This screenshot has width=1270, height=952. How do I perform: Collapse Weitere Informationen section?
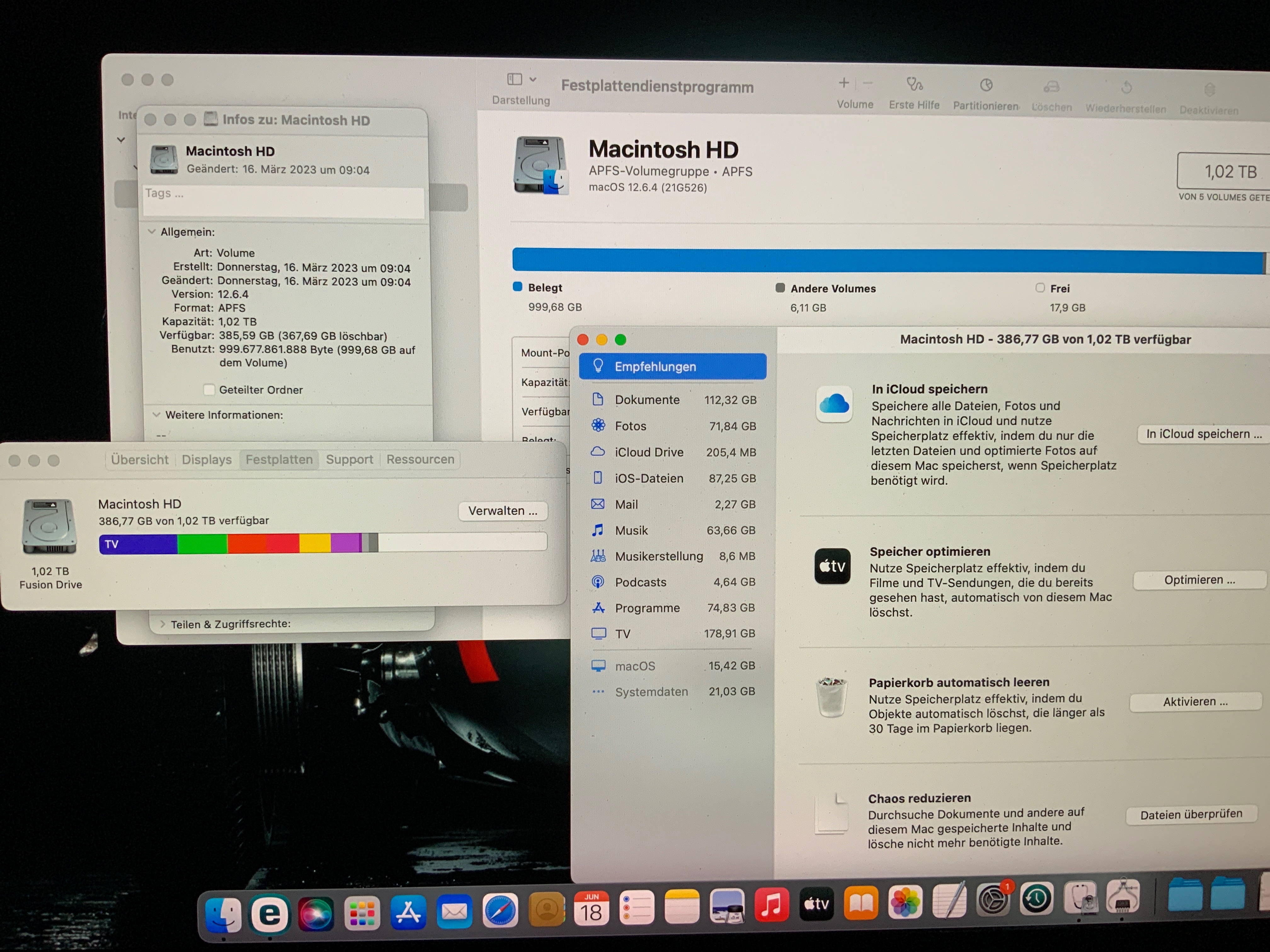(x=156, y=414)
